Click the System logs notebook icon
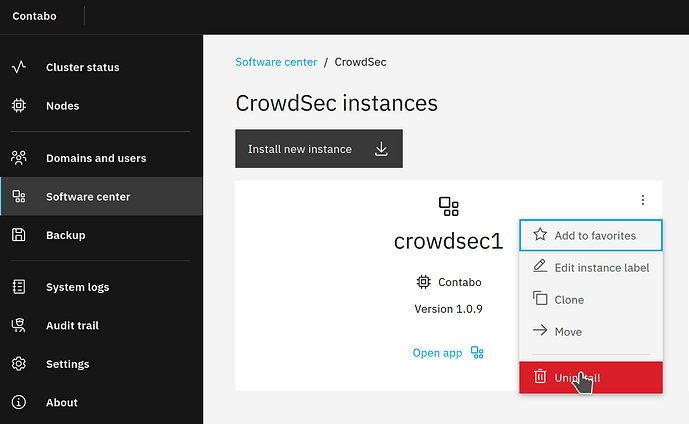Viewport: 689px width, 424px height. point(18,286)
